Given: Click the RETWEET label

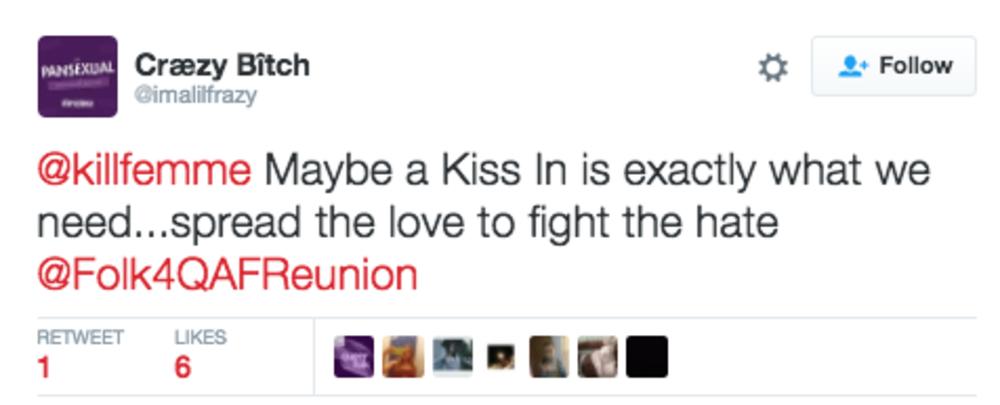Looking at the screenshot, I should (80, 338).
